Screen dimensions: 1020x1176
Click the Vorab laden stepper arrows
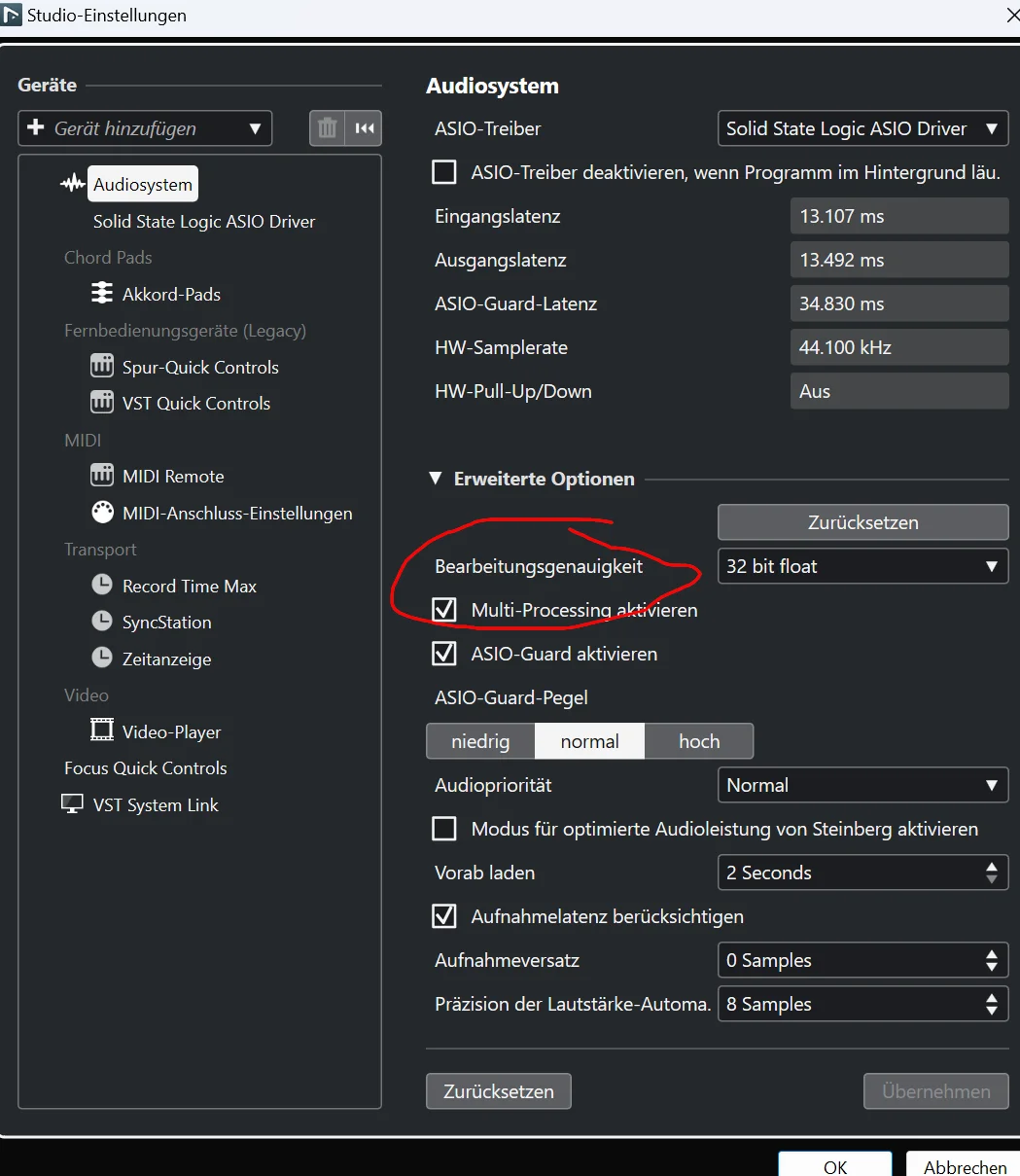991,873
